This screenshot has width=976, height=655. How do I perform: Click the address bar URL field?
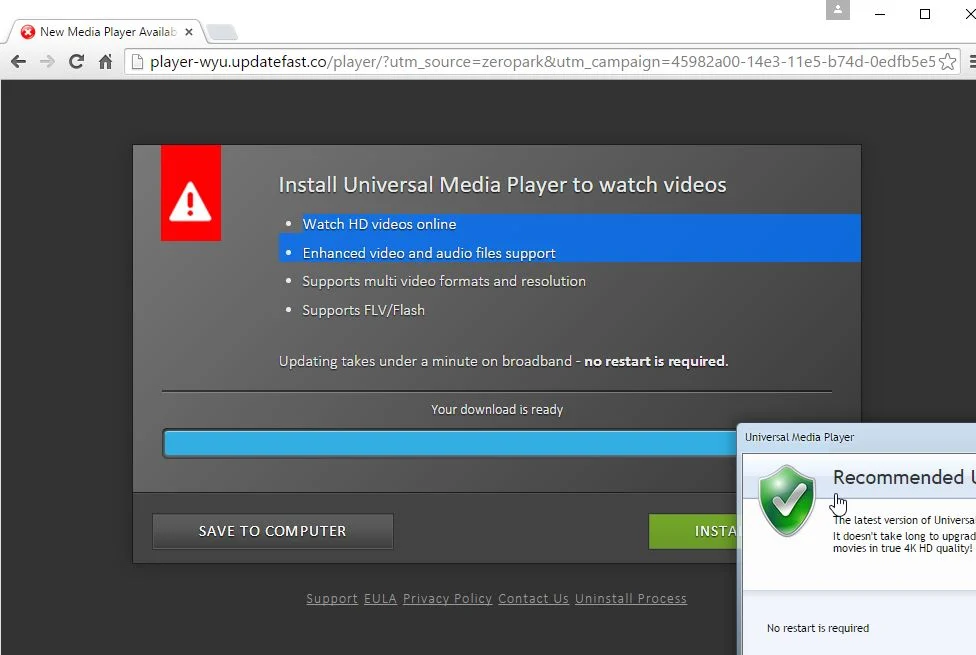542,62
